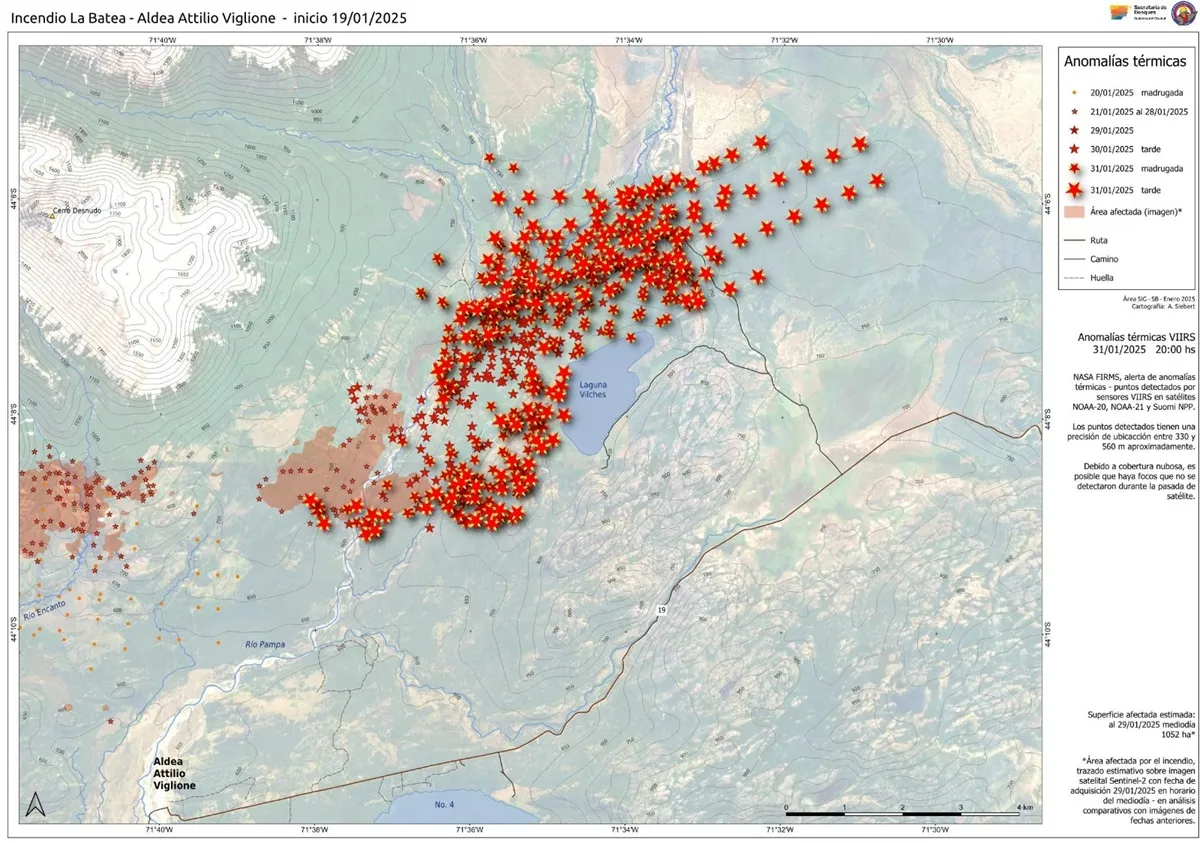
Task: Click the Río Pampa label
Action: click(265, 644)
